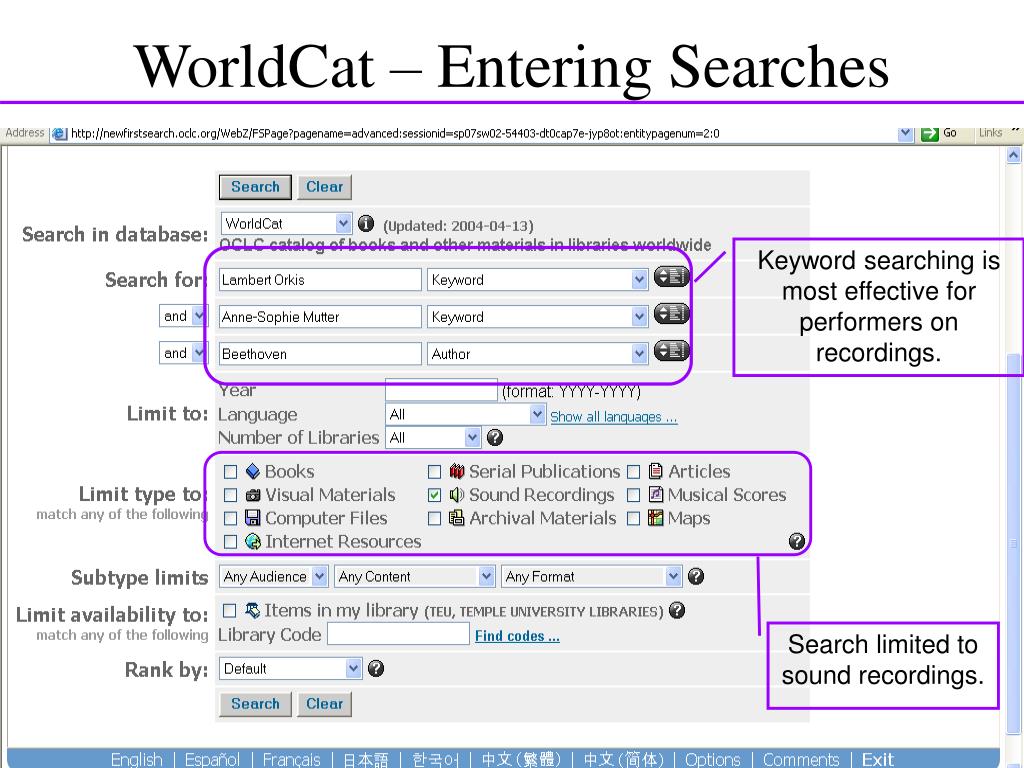Check the Internet Resources checkbox
This screenshot has width=1024, height=768.
(231, 542)
